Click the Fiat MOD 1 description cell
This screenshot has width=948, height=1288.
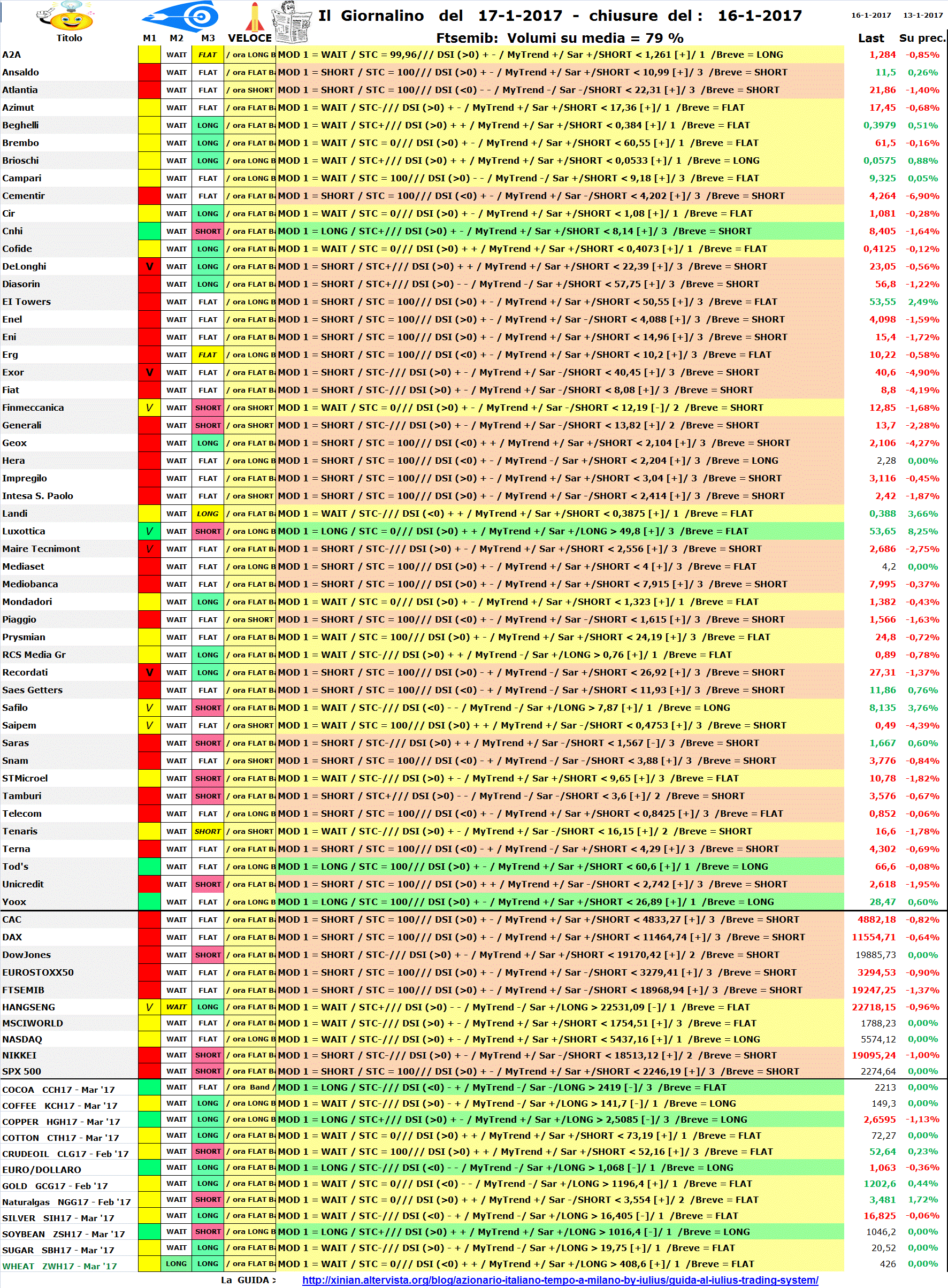560,390
